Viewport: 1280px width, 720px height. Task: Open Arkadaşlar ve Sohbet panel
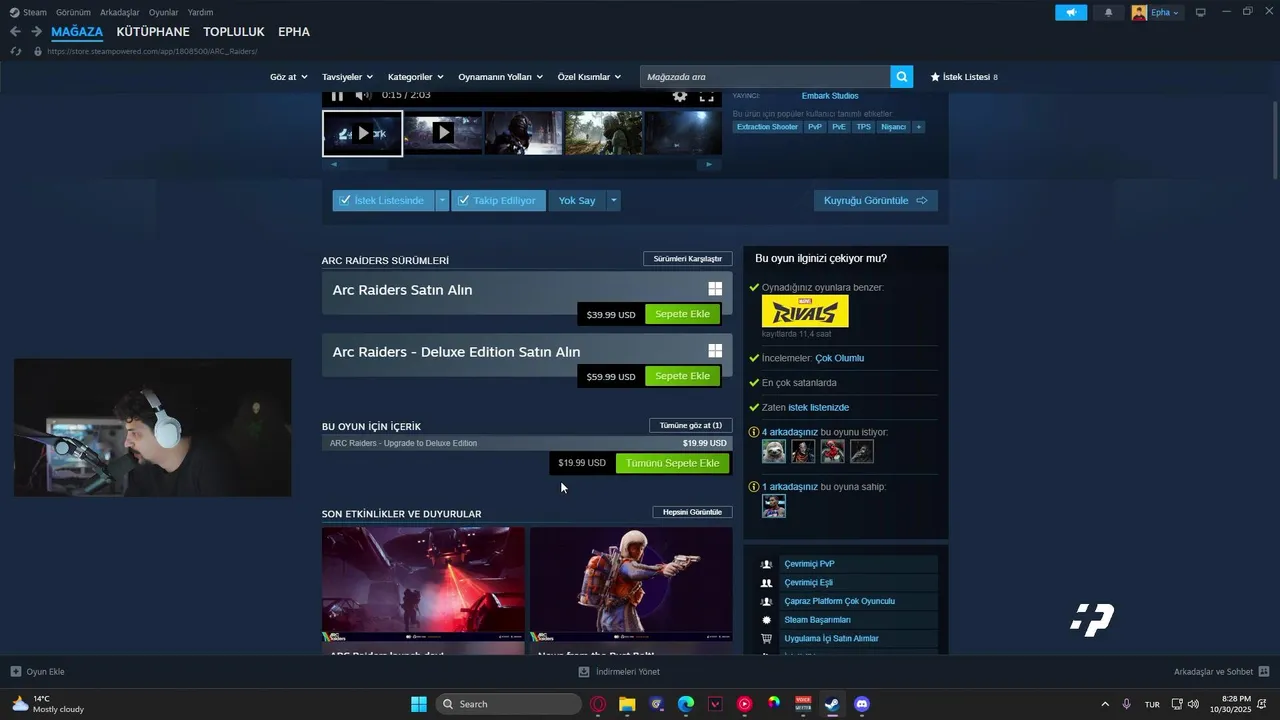[x=1221, y=672]
